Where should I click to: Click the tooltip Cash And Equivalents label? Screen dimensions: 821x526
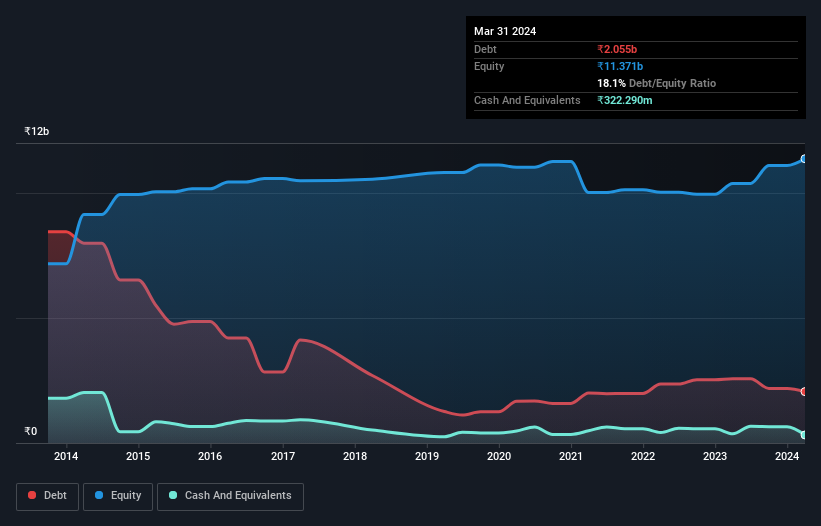click(527, 100)
